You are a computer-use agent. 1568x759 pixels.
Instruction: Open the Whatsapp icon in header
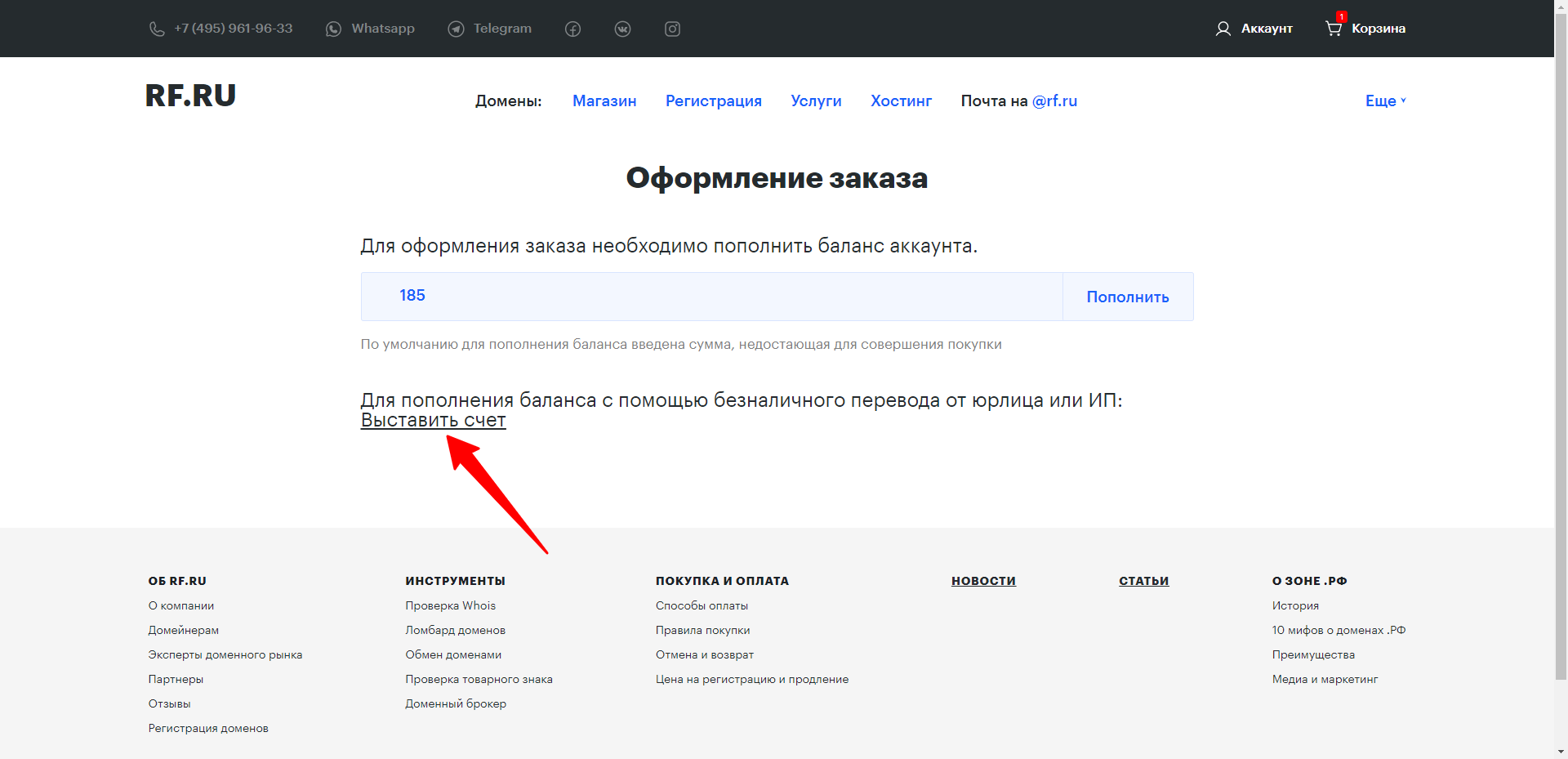pyautogui.click(x=333, y=29)
